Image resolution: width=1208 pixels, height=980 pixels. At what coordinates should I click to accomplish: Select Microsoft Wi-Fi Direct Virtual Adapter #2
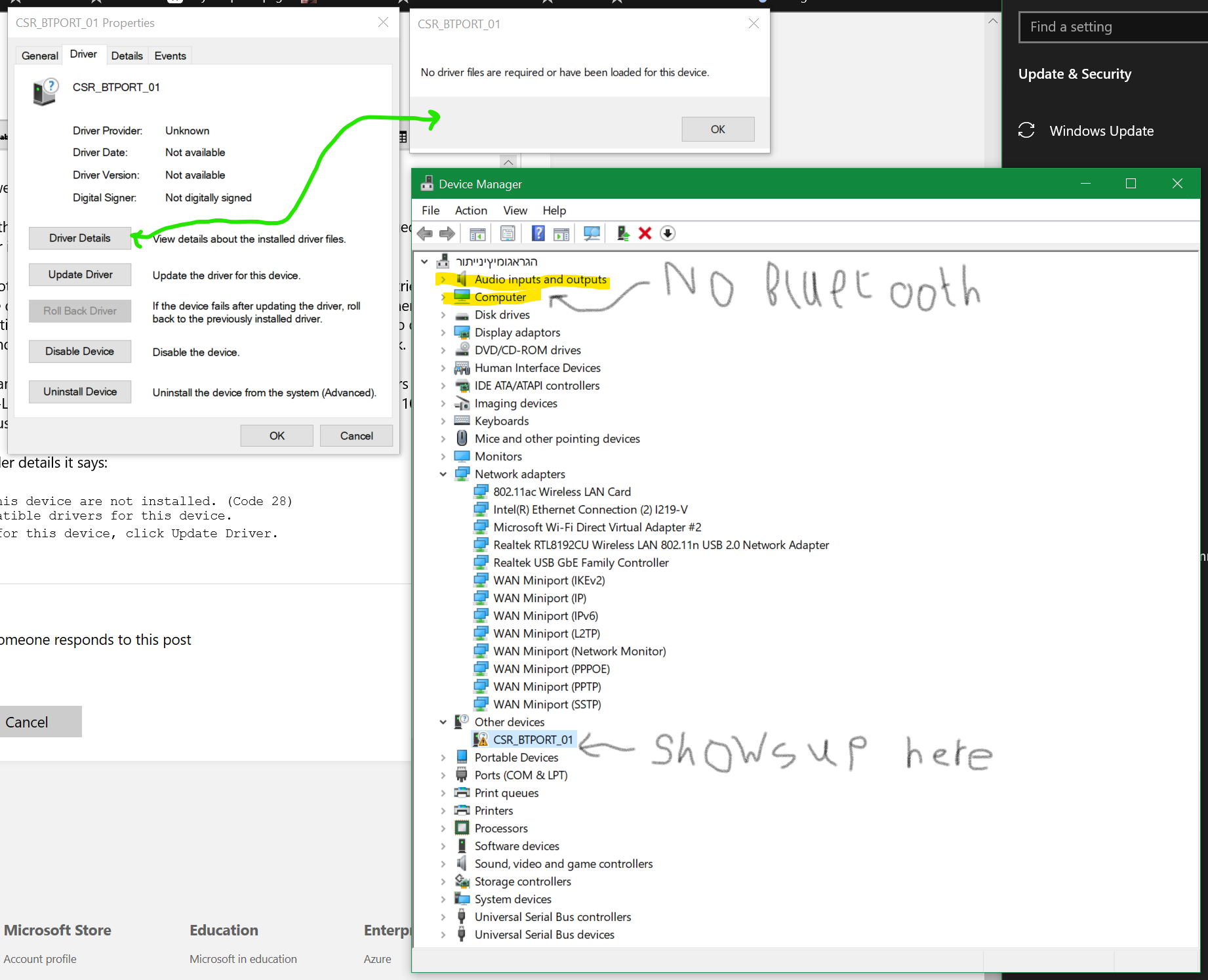(x=597, y=527)
